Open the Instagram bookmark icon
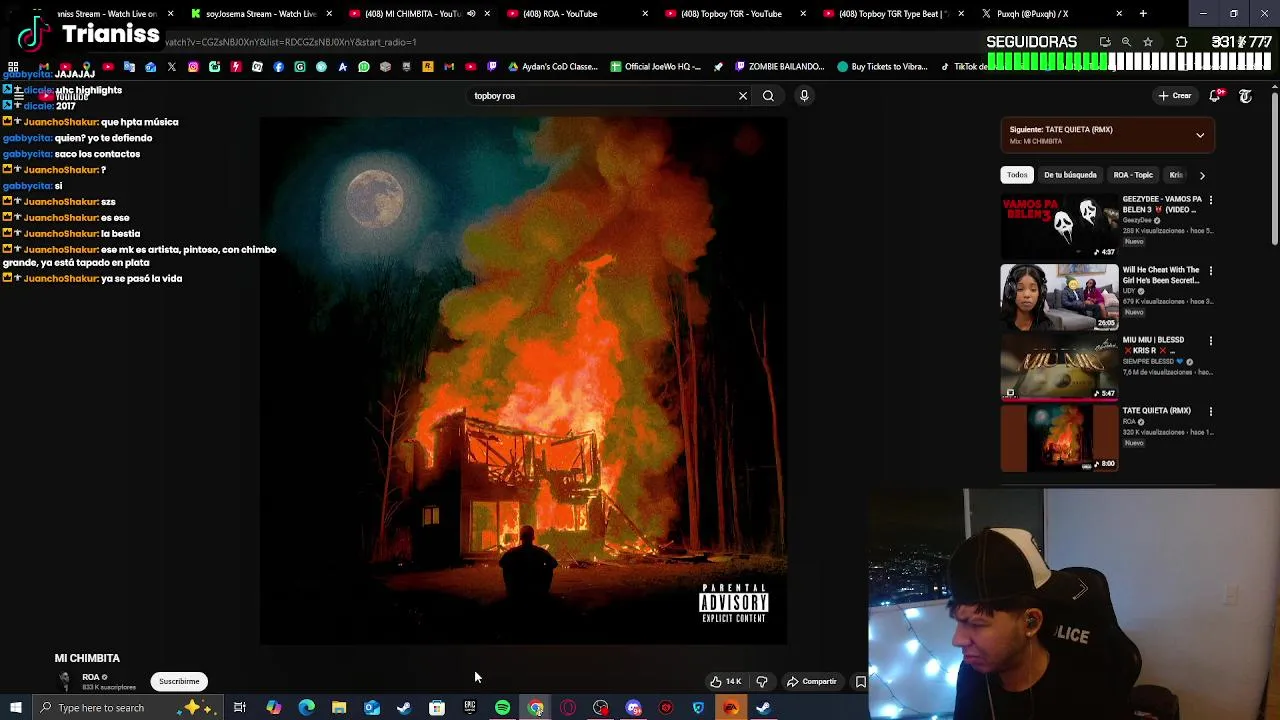Image resolution: width=1280 pixels, height=720 pixels. [x=193, y=67]
